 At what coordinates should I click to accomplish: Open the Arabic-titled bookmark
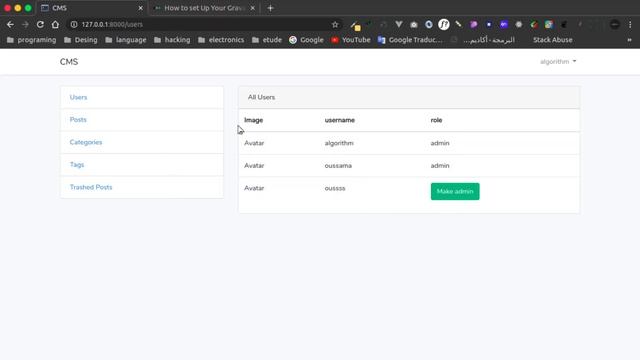tap(483, 40)
